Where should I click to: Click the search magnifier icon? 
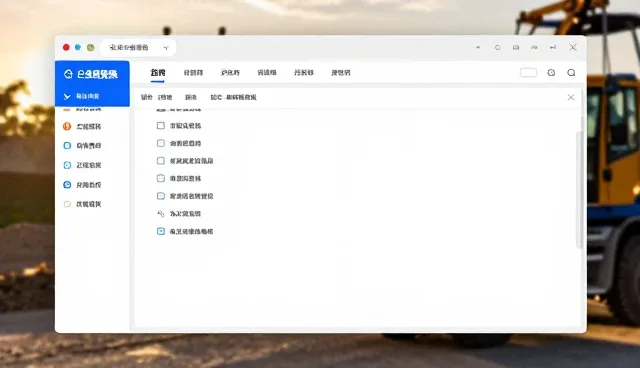click(571, 73)
